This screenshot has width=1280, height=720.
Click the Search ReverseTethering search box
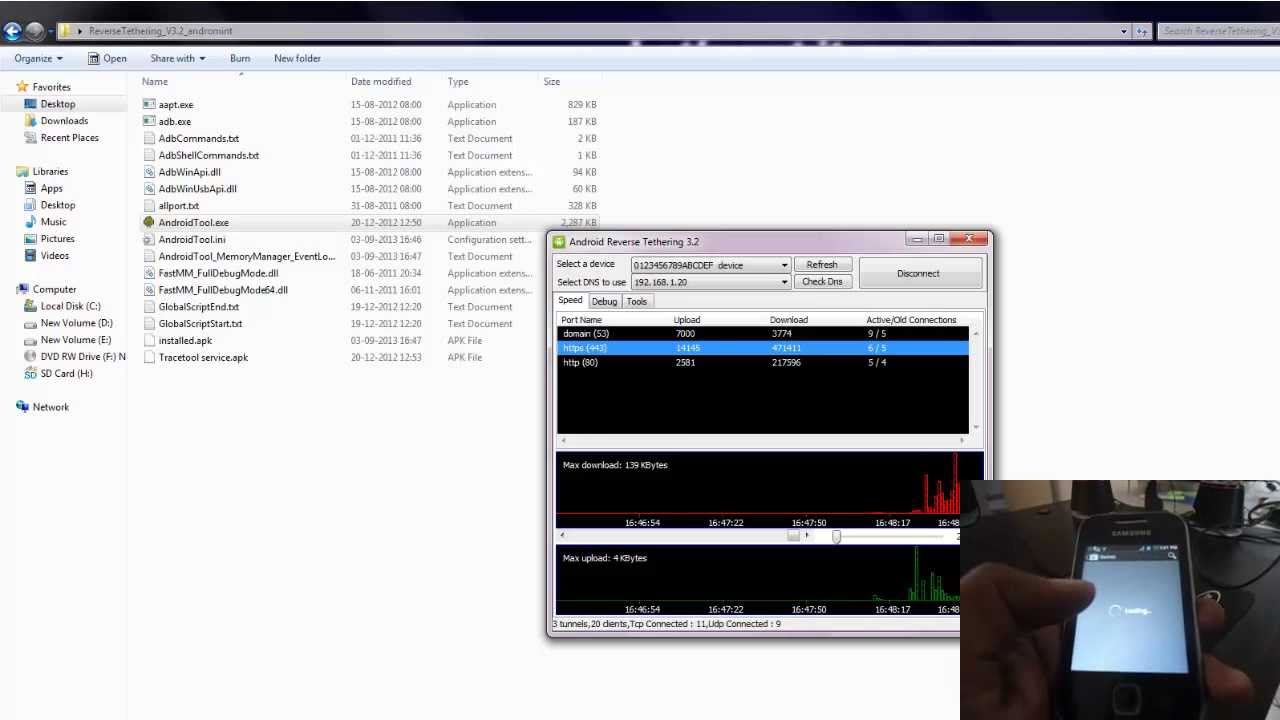1218,31
